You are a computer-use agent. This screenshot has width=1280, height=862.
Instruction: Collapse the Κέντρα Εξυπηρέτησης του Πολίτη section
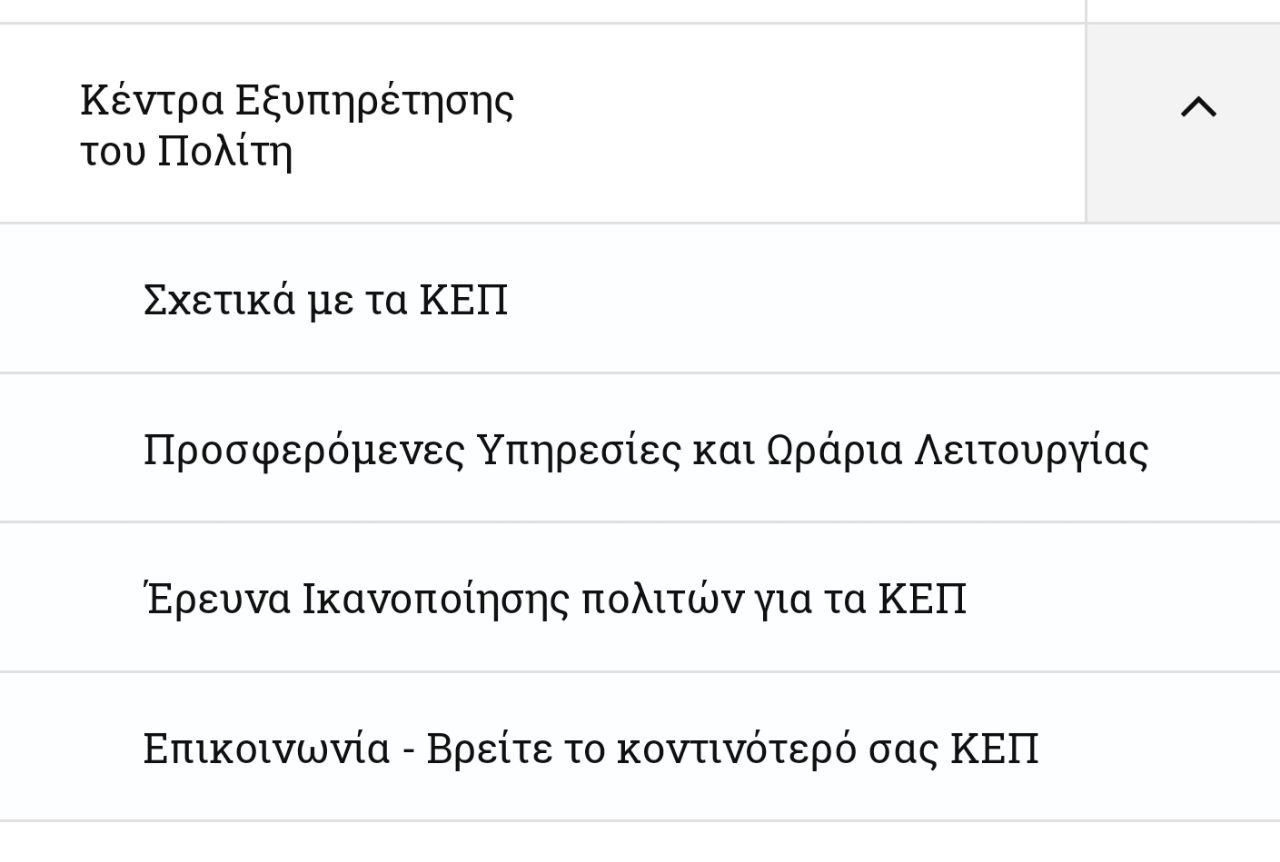pyautogui.click(x=1198, y=107)
